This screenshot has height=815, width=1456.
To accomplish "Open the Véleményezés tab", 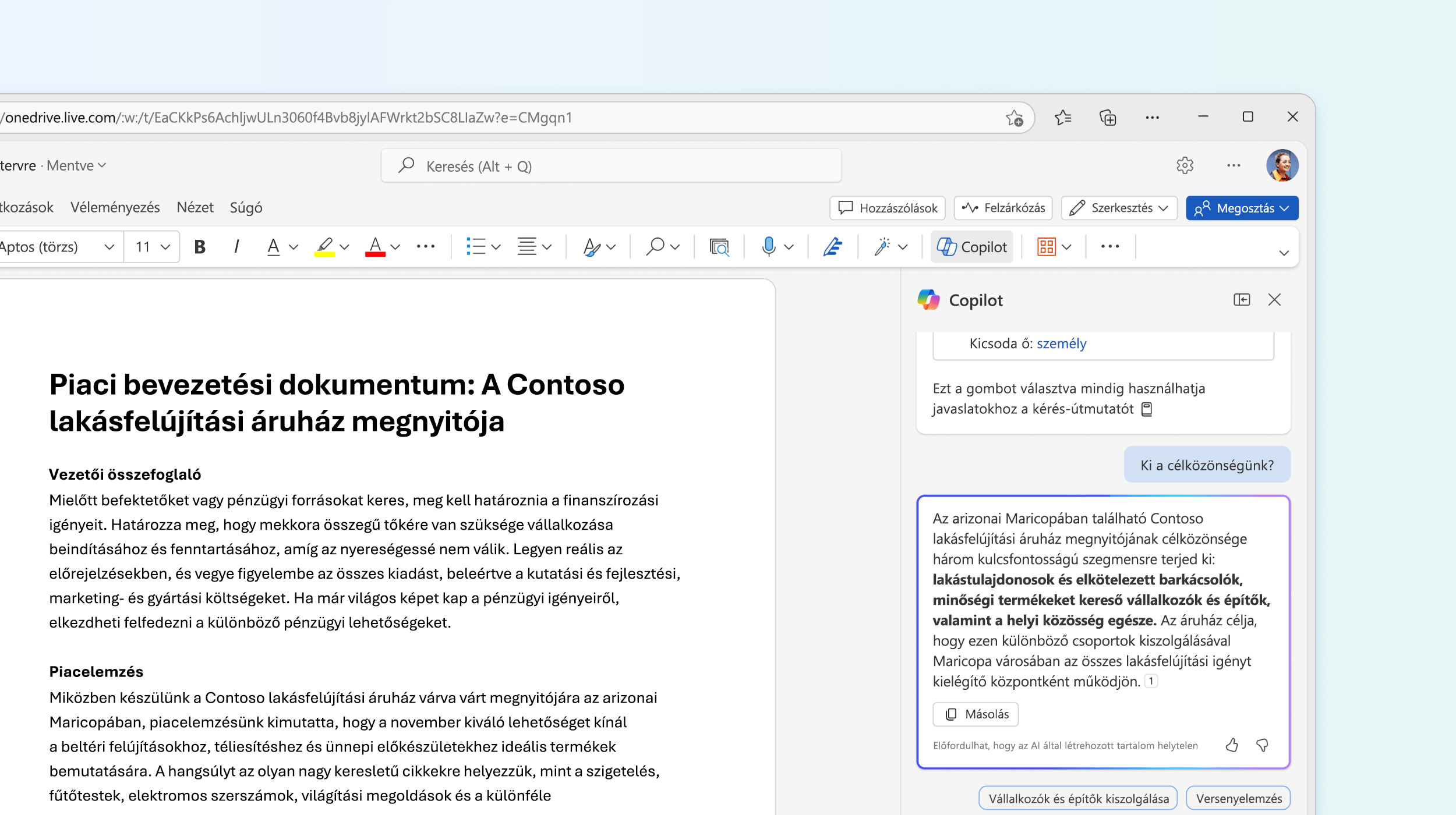I will pyautogui.click(x=115, y=208).
